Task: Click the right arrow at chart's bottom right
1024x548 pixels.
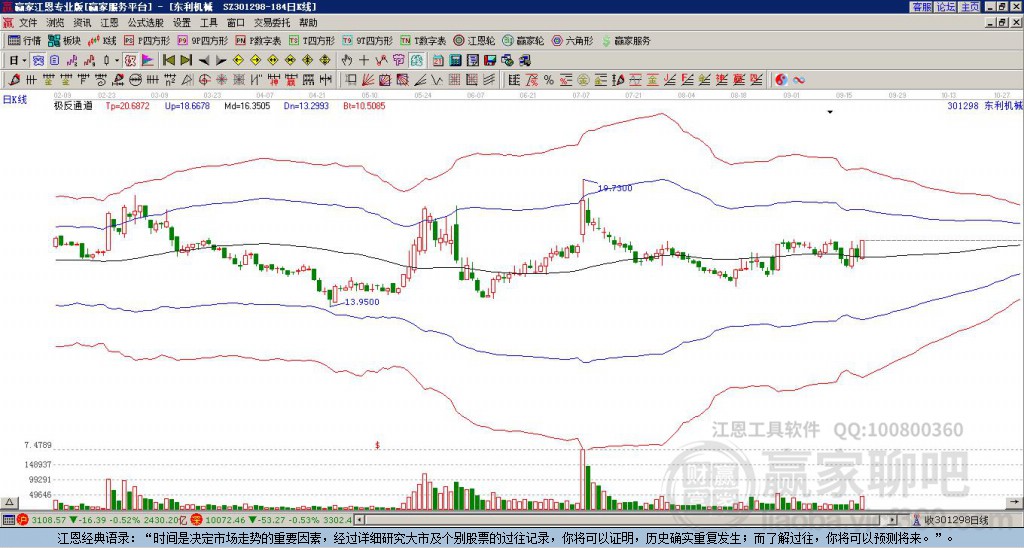Action: tap(1014, 502)
